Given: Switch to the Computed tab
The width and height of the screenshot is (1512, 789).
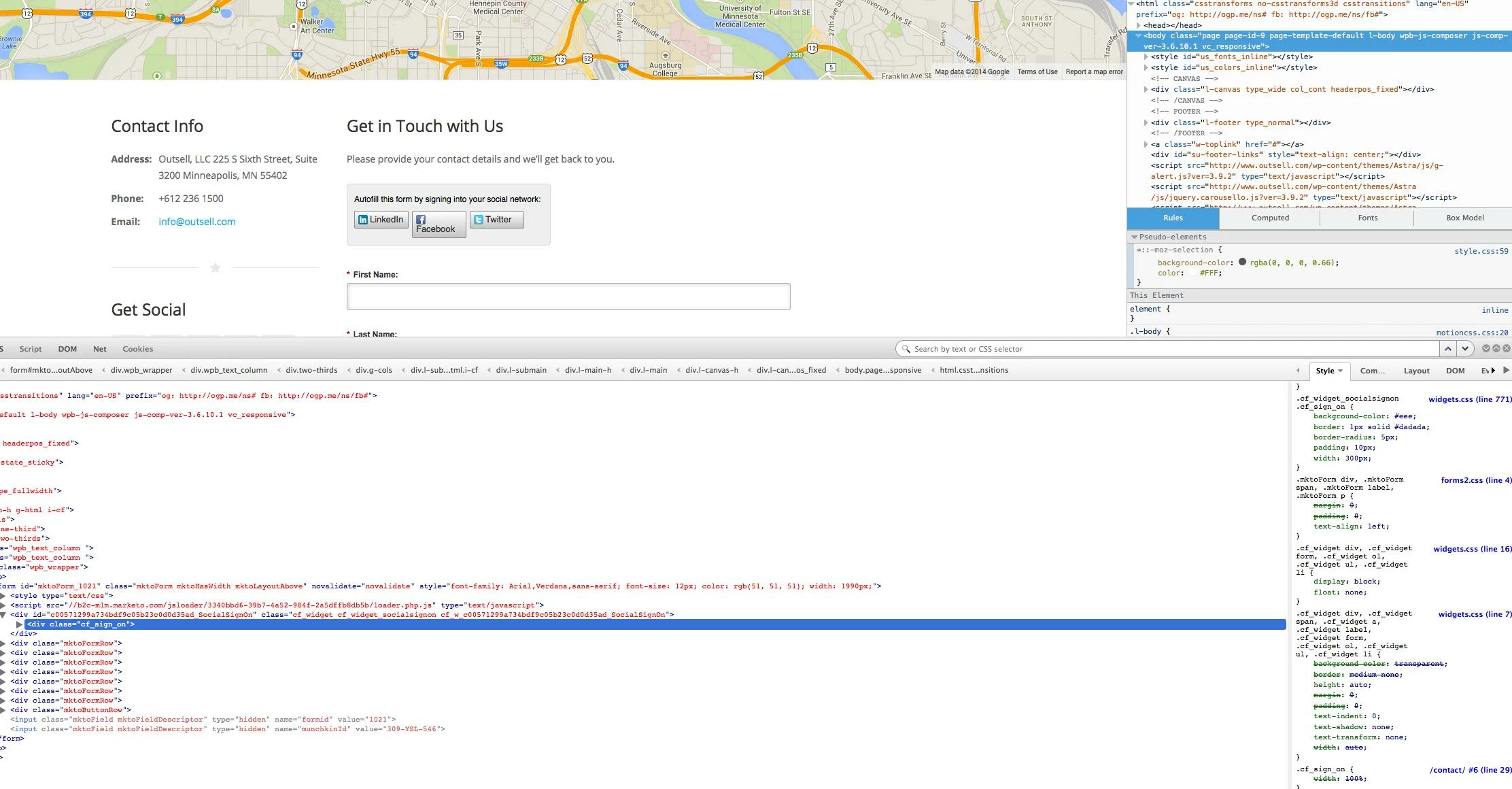Looking at the screenshot, I should pyautogui.click(x=1269, y=218).
